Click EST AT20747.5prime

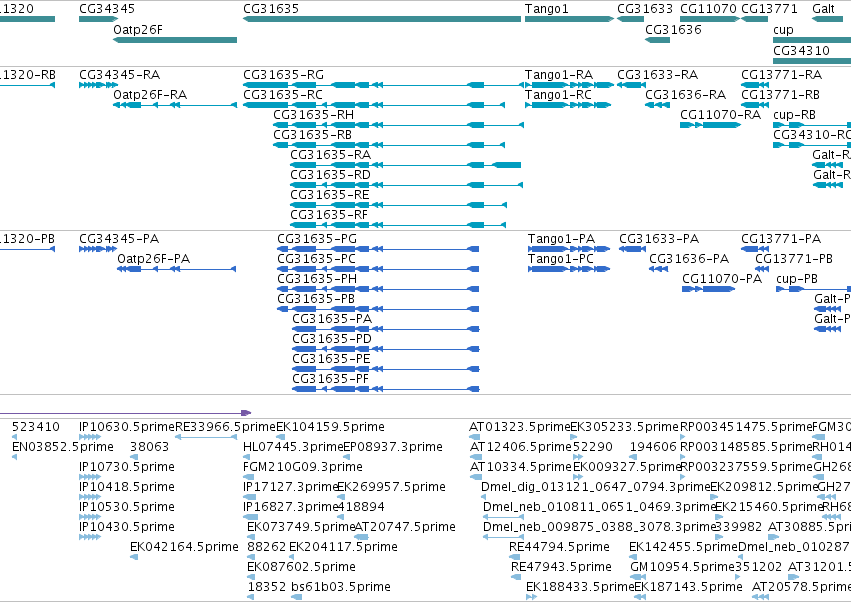tap(361, 537)
